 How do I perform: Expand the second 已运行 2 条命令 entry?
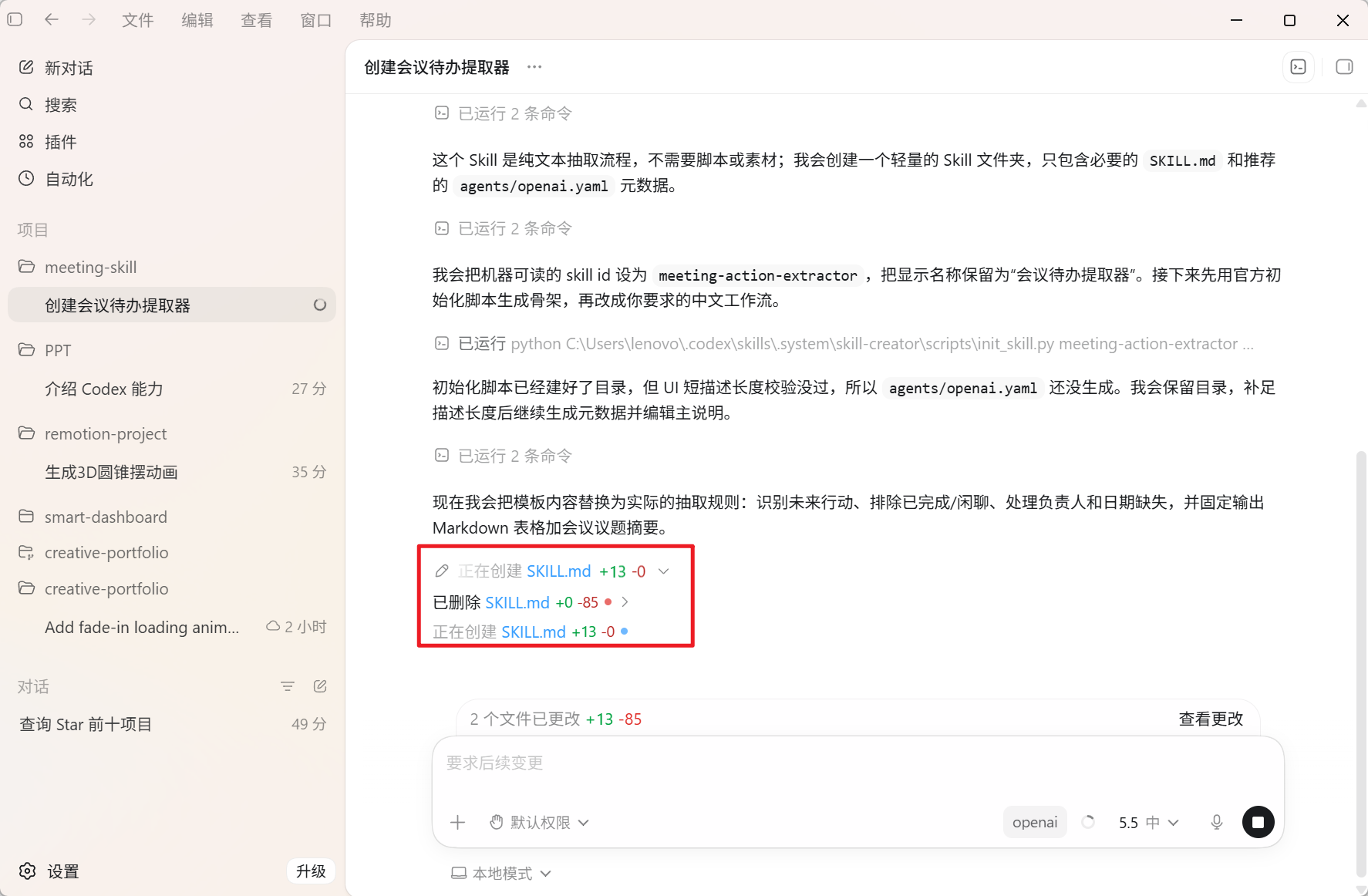pos(503,228)
